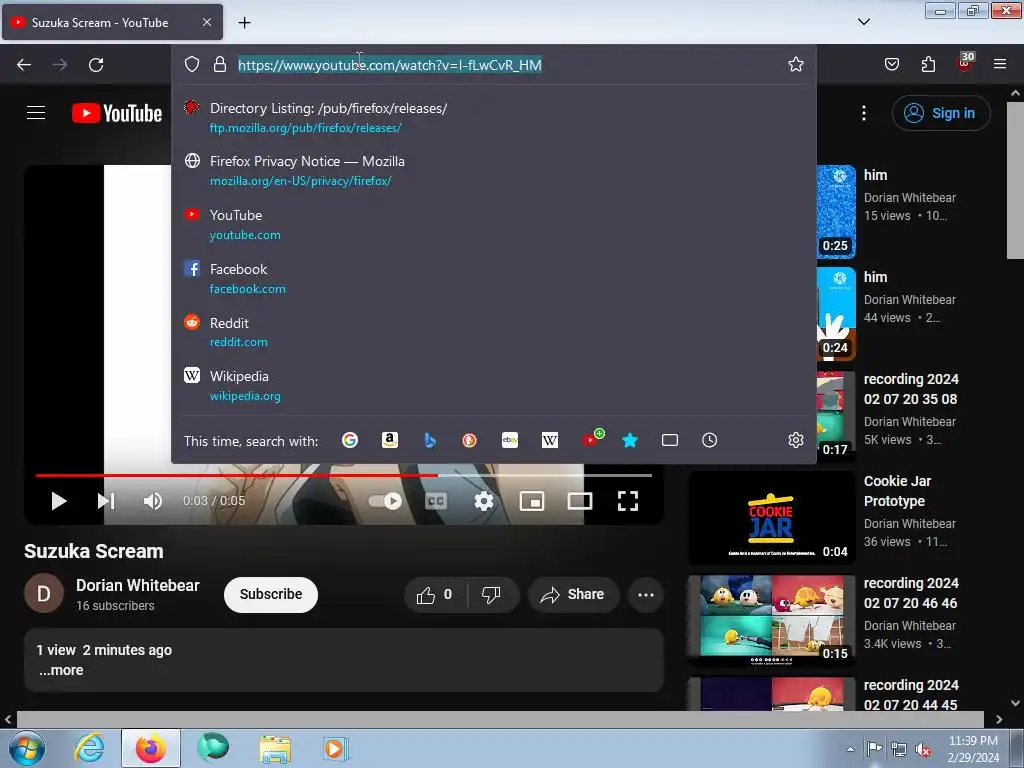Open Windows Explorer folder on taskbar
This screenshot has height=768, width=1024.
274,748
